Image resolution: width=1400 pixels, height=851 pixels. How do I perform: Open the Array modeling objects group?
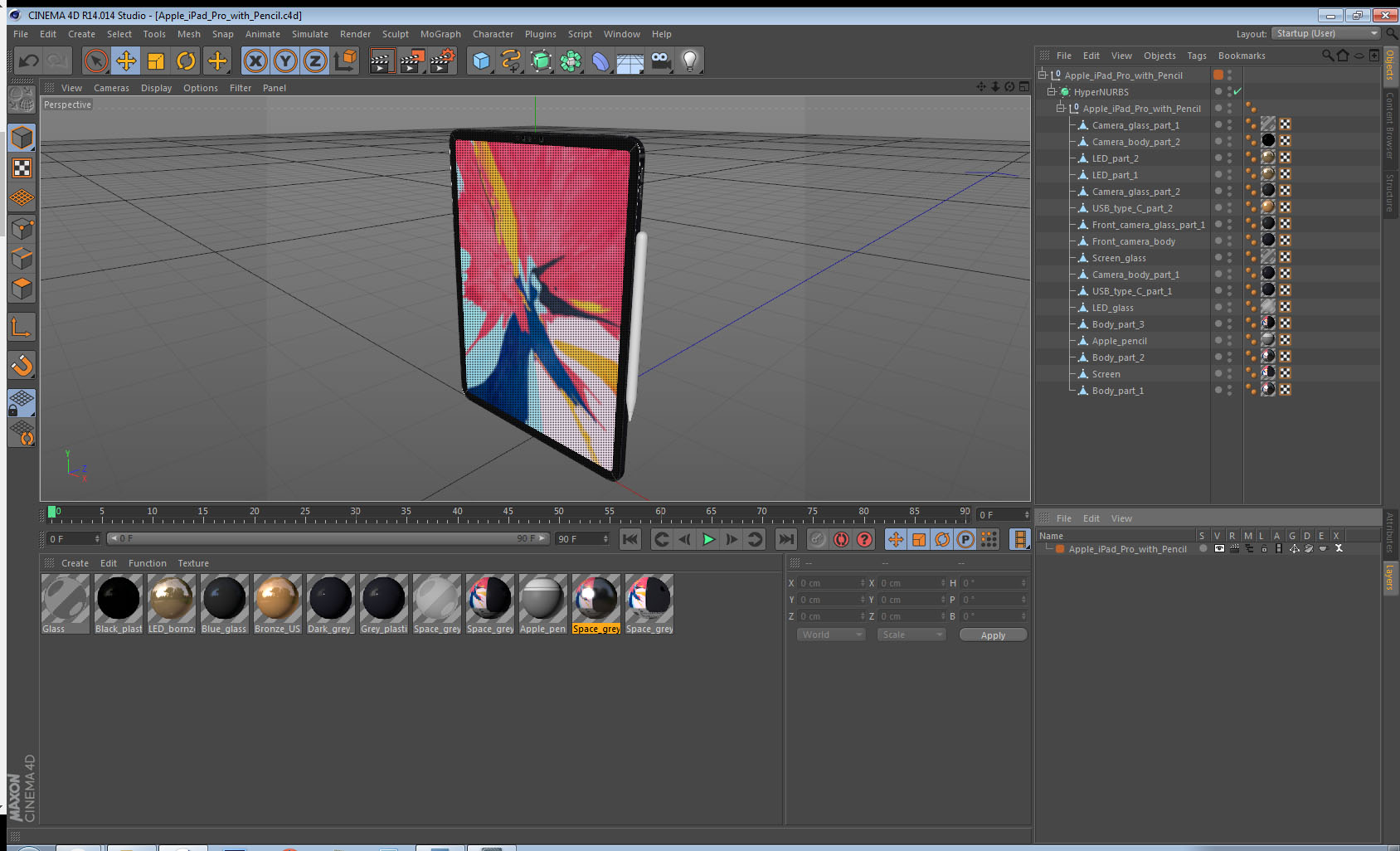coord(571,61)
